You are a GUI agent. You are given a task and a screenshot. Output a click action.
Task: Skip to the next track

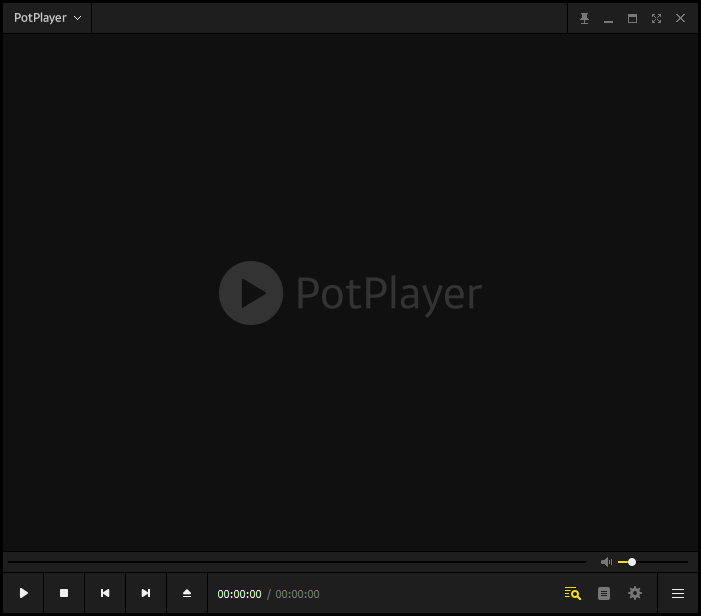coord(146,593)
